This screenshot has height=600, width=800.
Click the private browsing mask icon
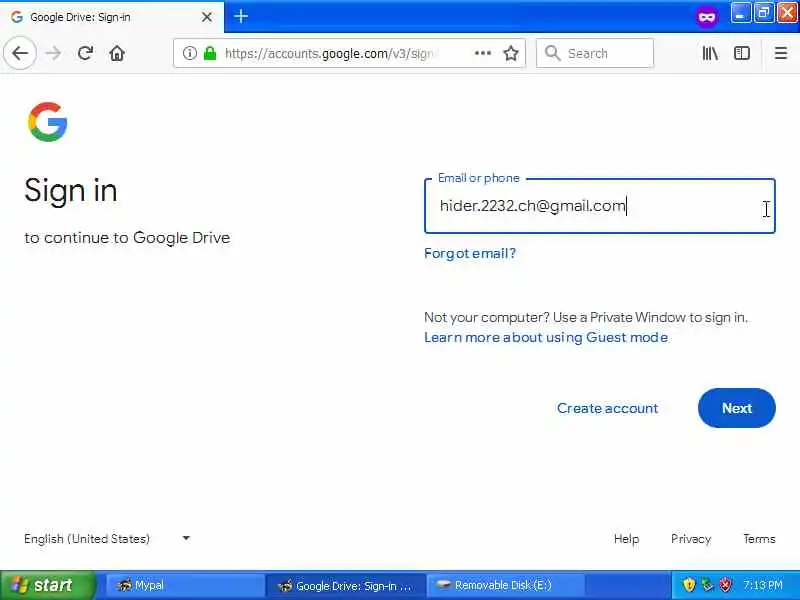707,17
